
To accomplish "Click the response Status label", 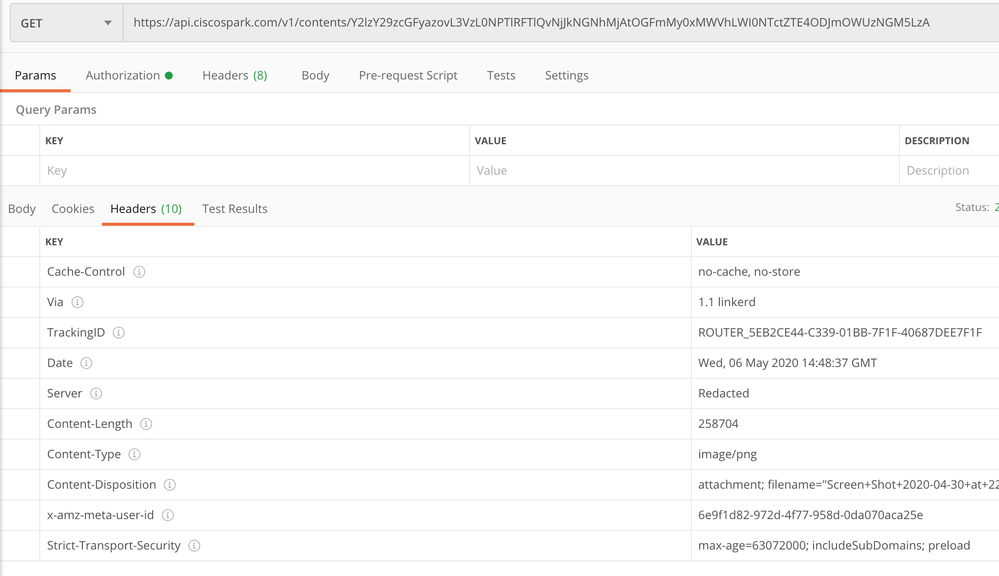I will [x=972, y=207].
